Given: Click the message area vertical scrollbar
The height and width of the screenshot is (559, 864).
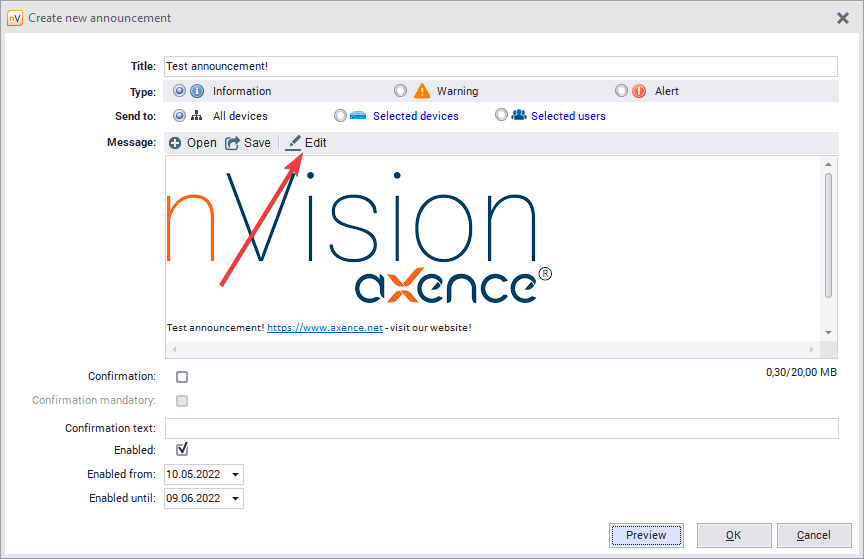Looking at the screenshot, I should (x=828, y=235).
